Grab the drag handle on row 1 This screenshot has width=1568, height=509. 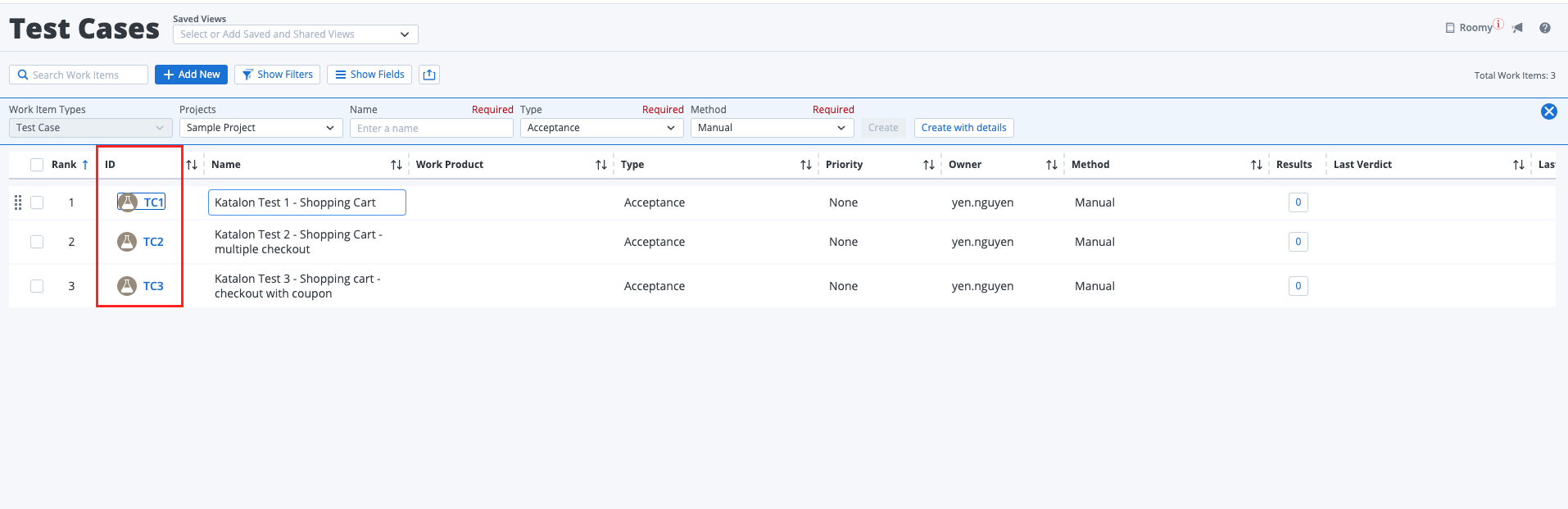point(18,202)
